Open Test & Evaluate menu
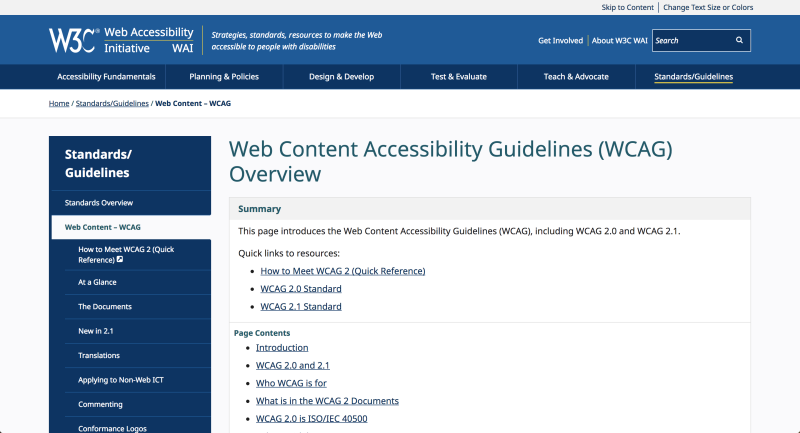800x433 pixels. 459,77
